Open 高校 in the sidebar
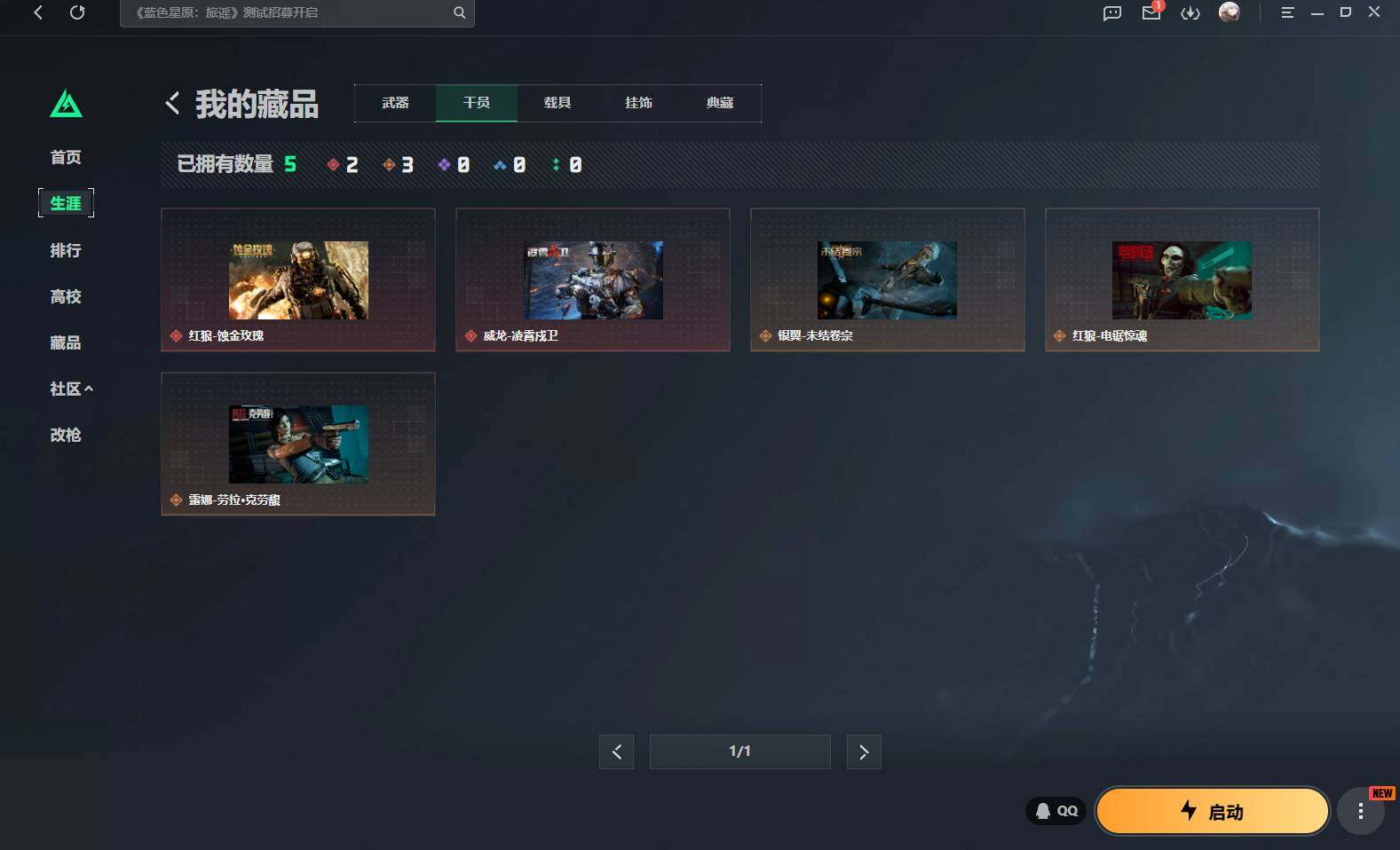Viewport: 1400px width, 850px height. click(x=66, y=296)
